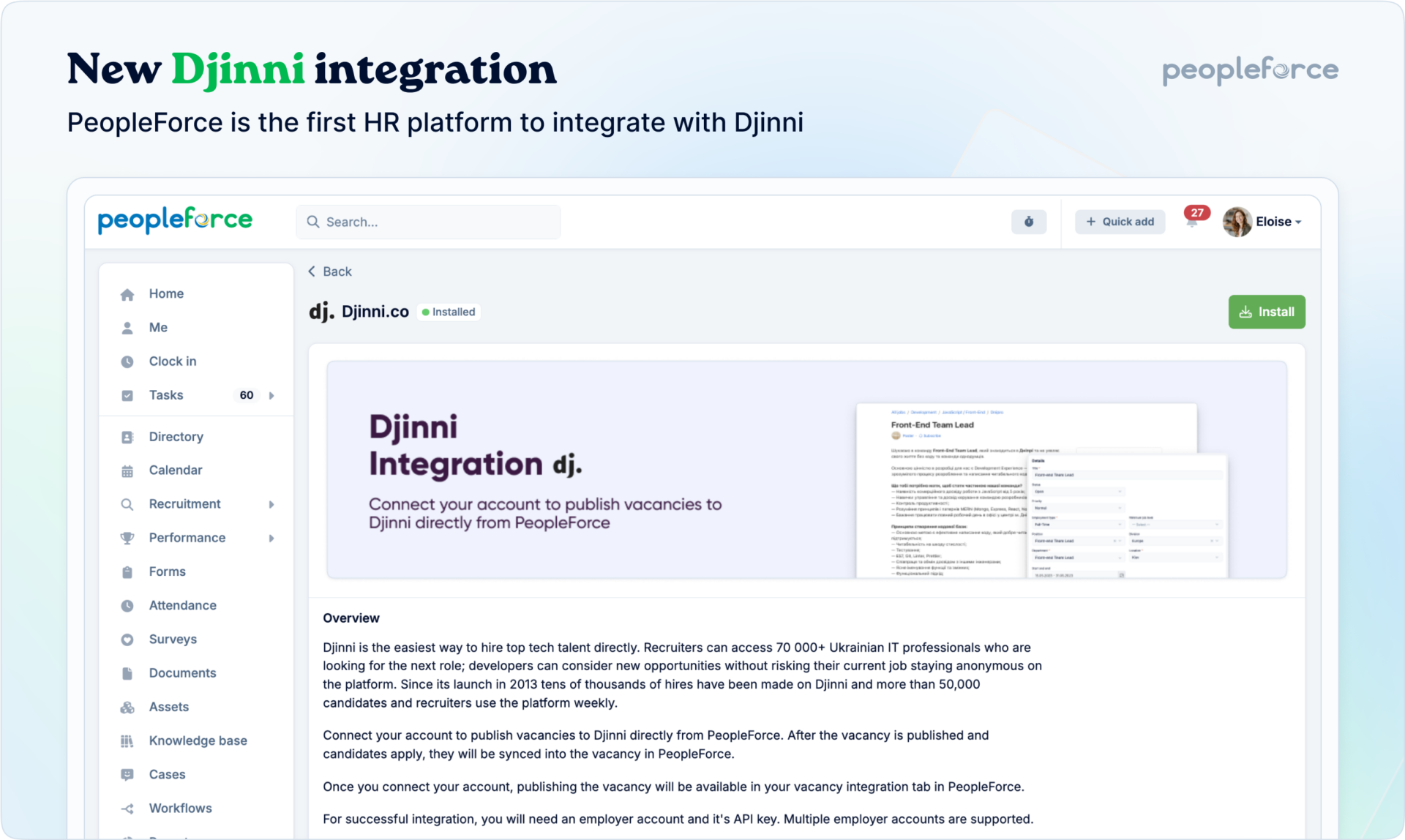The image size is (1405, 840).
Task: Open the Eloise user account dropdown
Action: tap(1263, 222)
